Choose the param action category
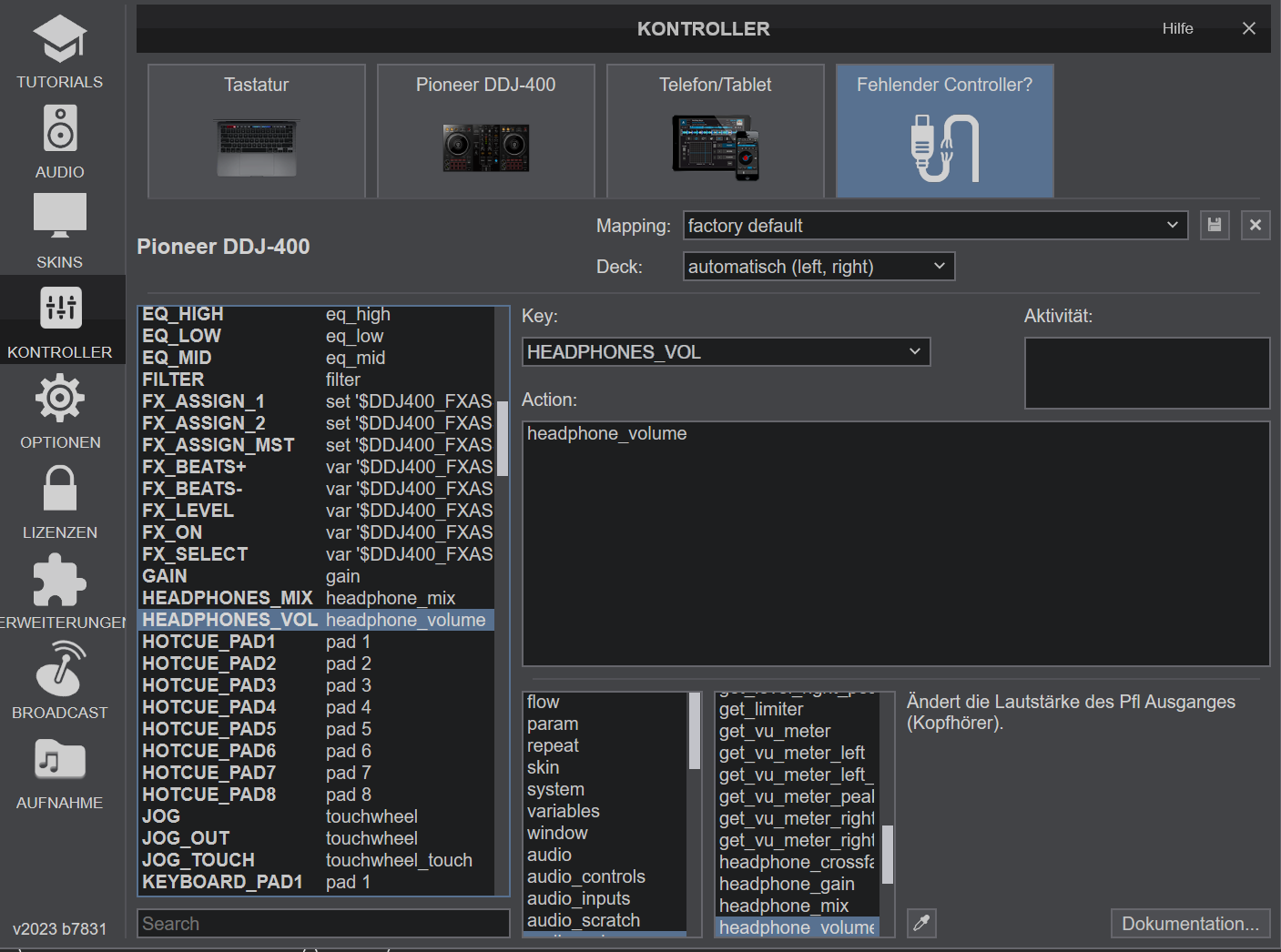 pos(605,724)
